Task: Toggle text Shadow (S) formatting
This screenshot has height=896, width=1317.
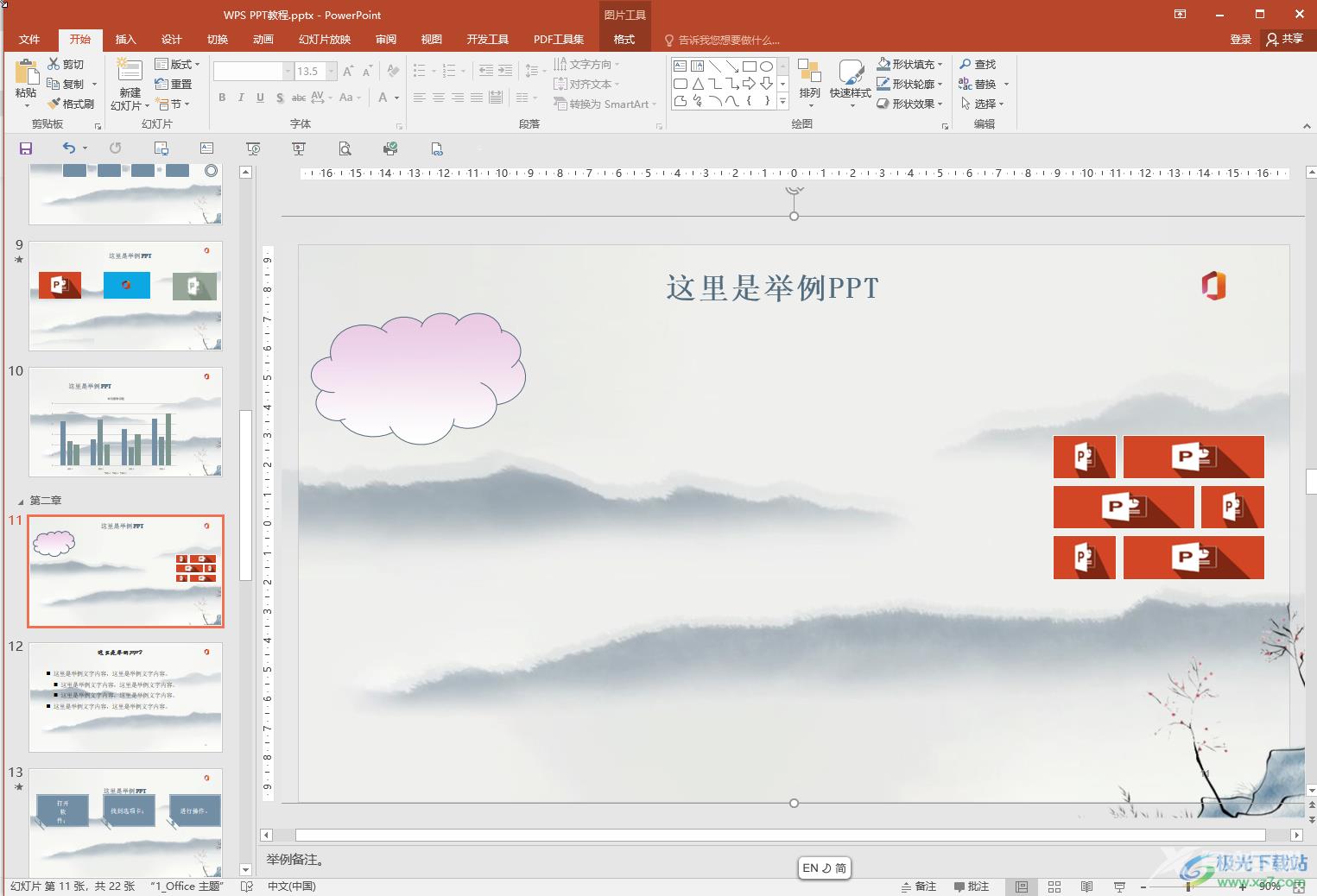Action: pyautogui.click(x=280, y=98)
